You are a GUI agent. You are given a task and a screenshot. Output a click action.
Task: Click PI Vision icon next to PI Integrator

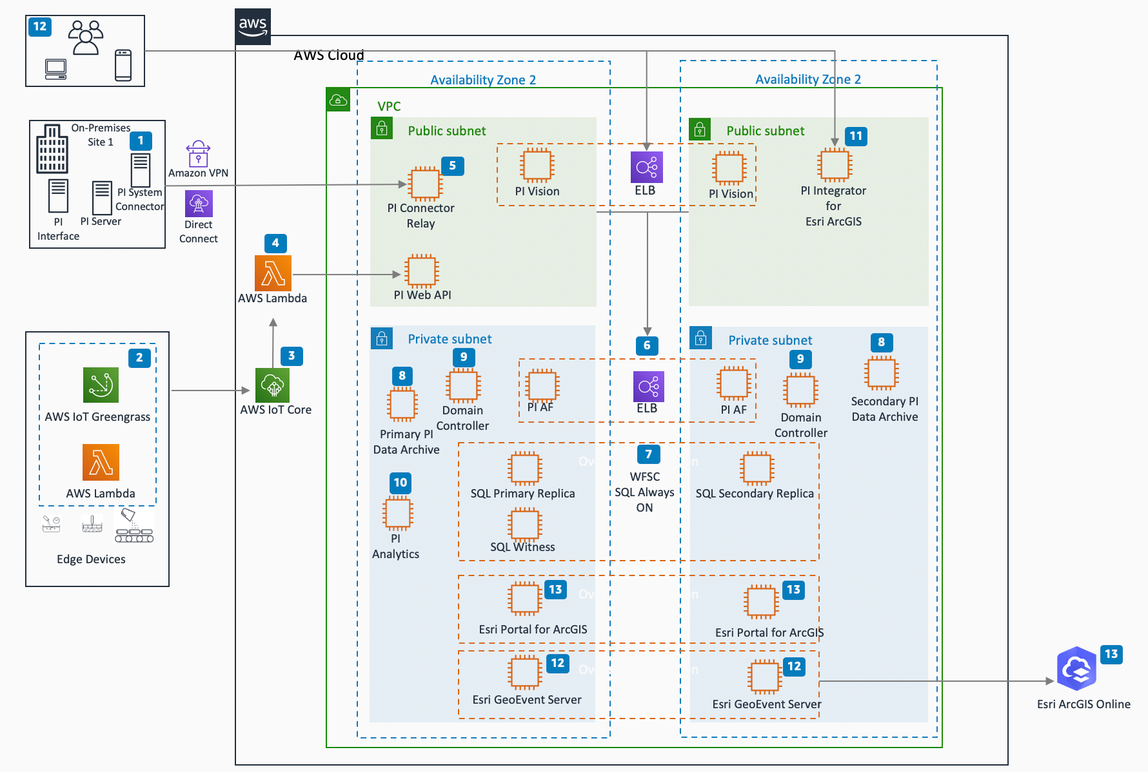click(x=729, y=168)
